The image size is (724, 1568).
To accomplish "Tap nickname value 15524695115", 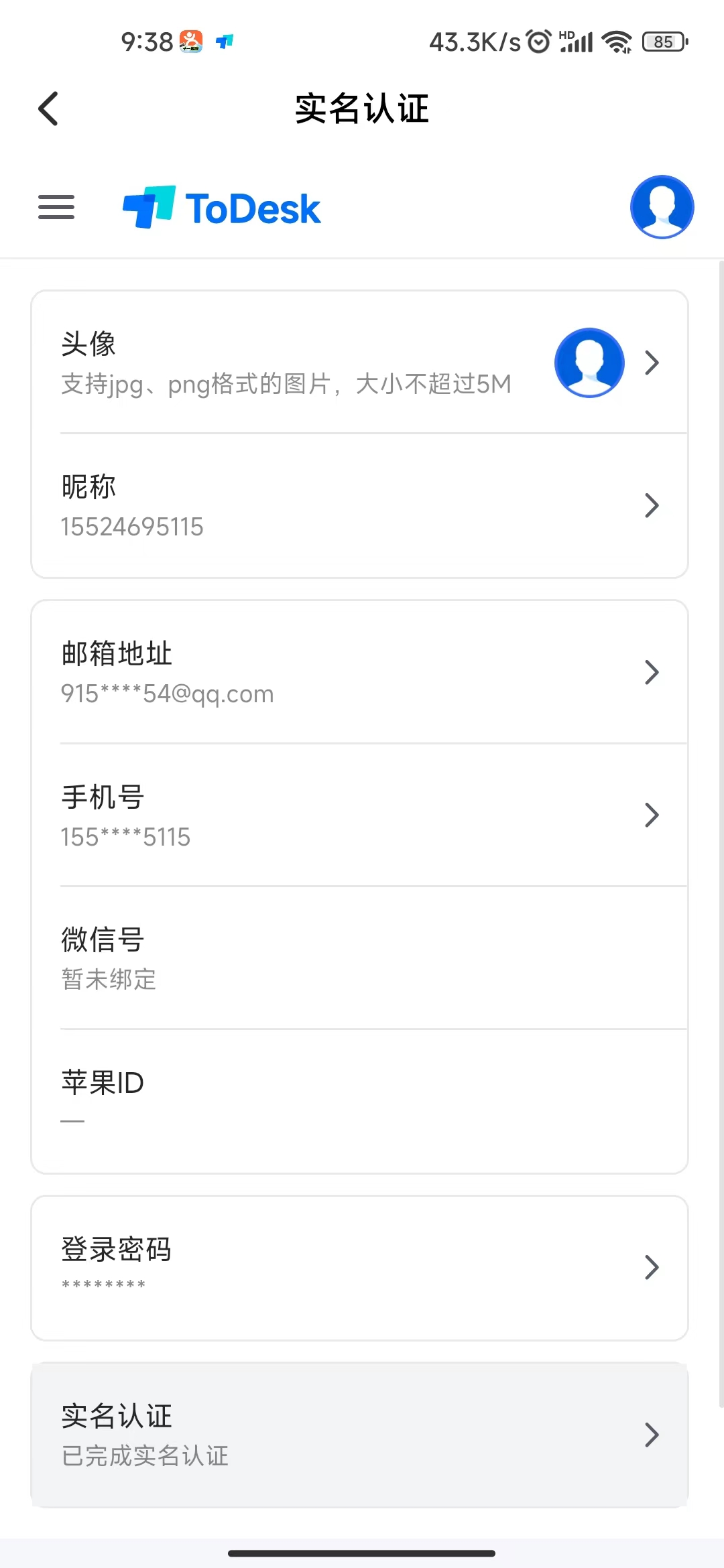I will [x=132, y=527].
